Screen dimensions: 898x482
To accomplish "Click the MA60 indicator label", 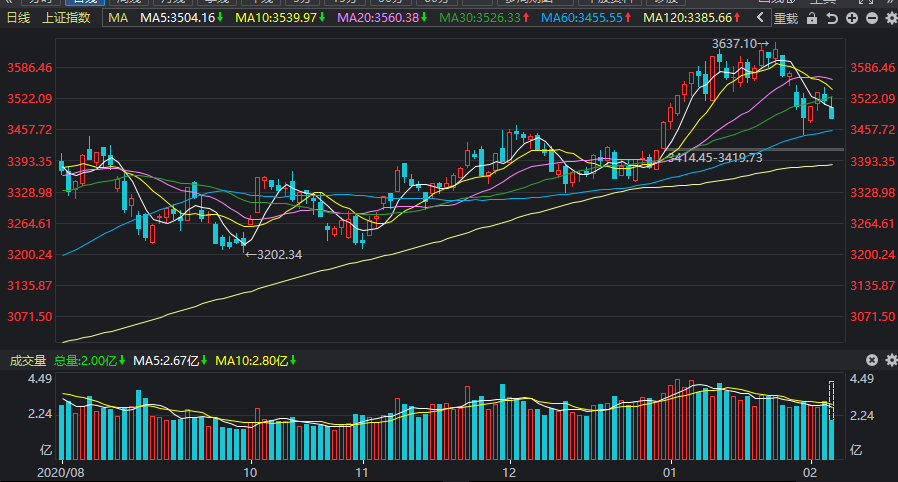I will coord(584,18).
